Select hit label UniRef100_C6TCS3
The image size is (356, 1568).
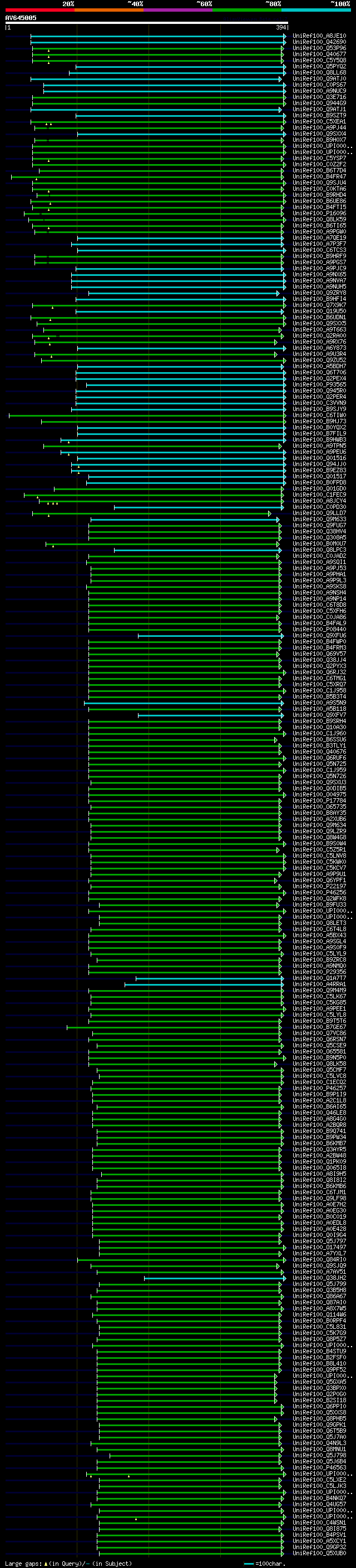click(x=319, y=250)
